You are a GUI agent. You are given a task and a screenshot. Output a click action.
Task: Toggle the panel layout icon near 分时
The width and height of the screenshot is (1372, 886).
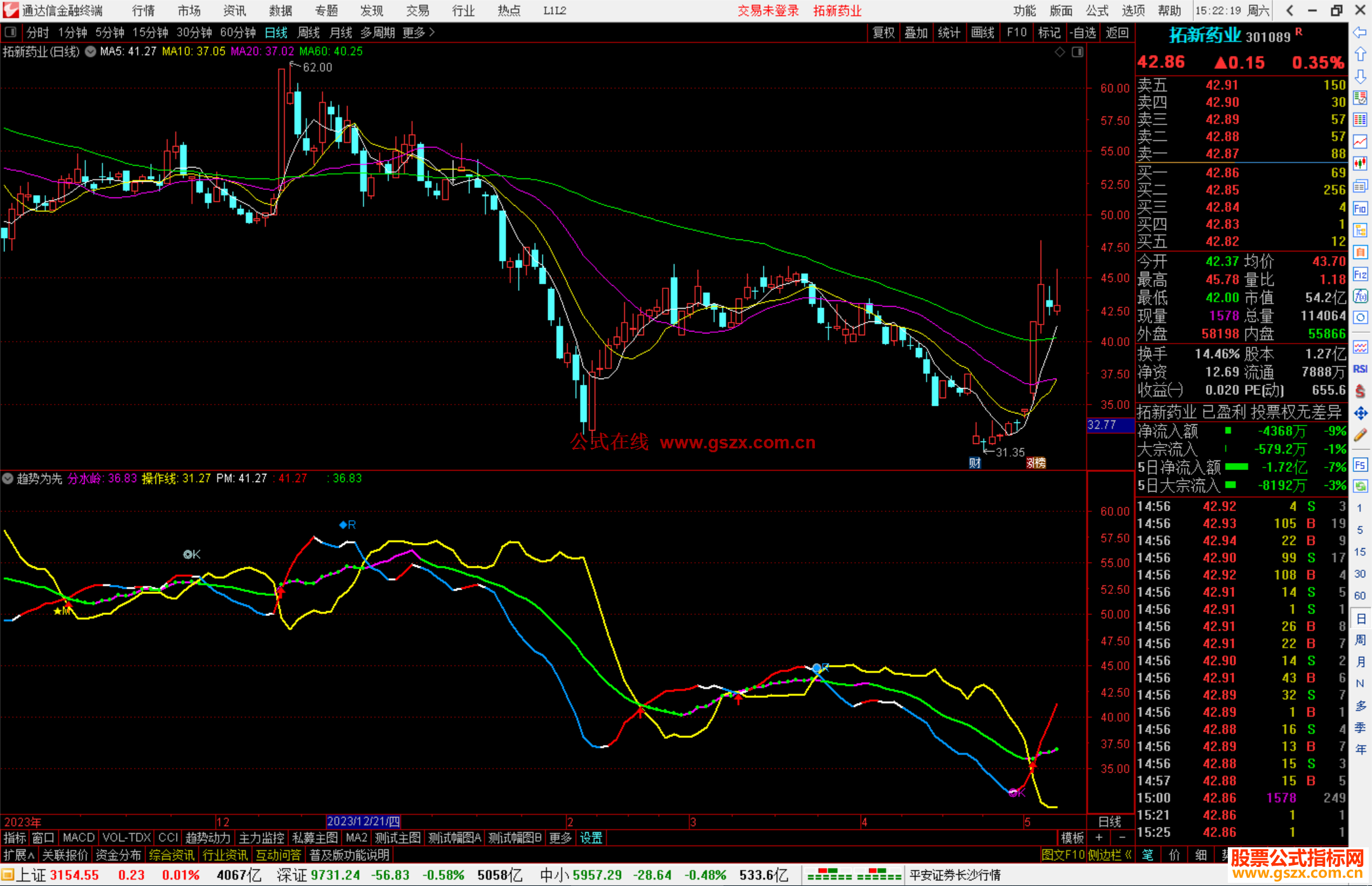[11, 32]
